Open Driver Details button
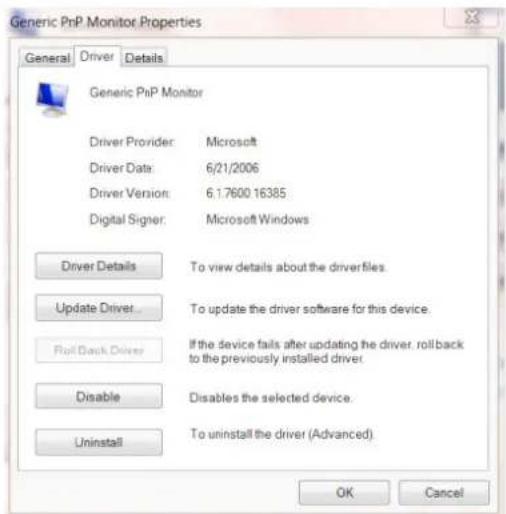Viewport: 506px width, 514px height. coord(99,266)
